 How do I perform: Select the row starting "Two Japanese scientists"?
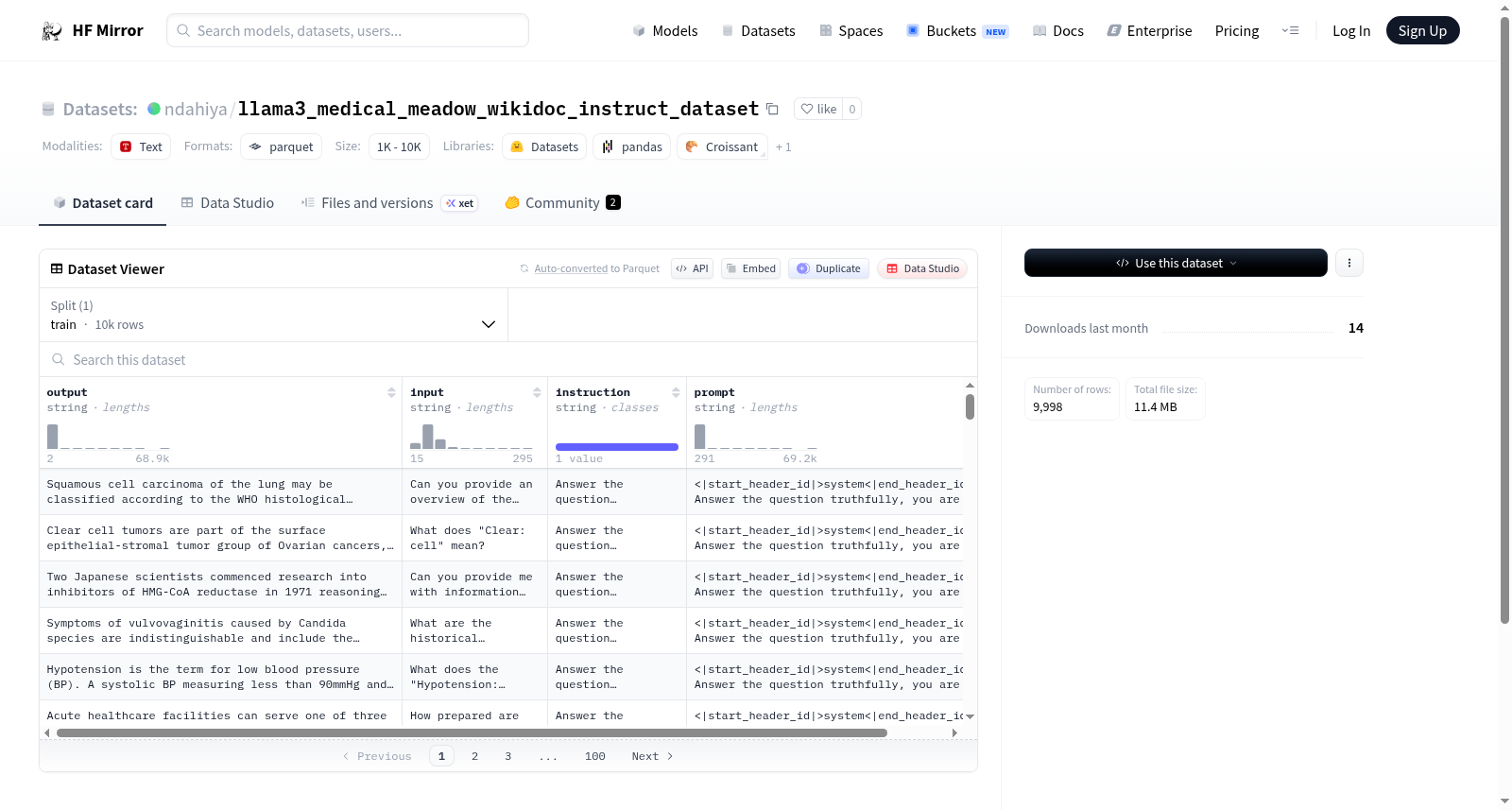501,584
